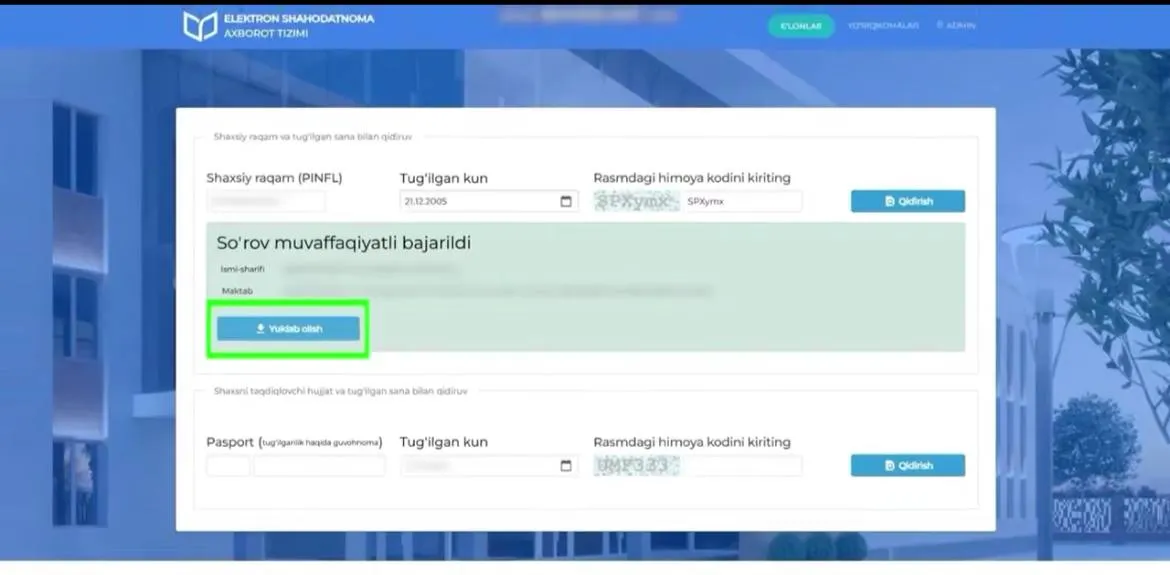Click the E'LONLAR nav pill button
Image resolution: width=1170 pixels, height=575 pixels.
pyautogui.click(x=801, y=26)
